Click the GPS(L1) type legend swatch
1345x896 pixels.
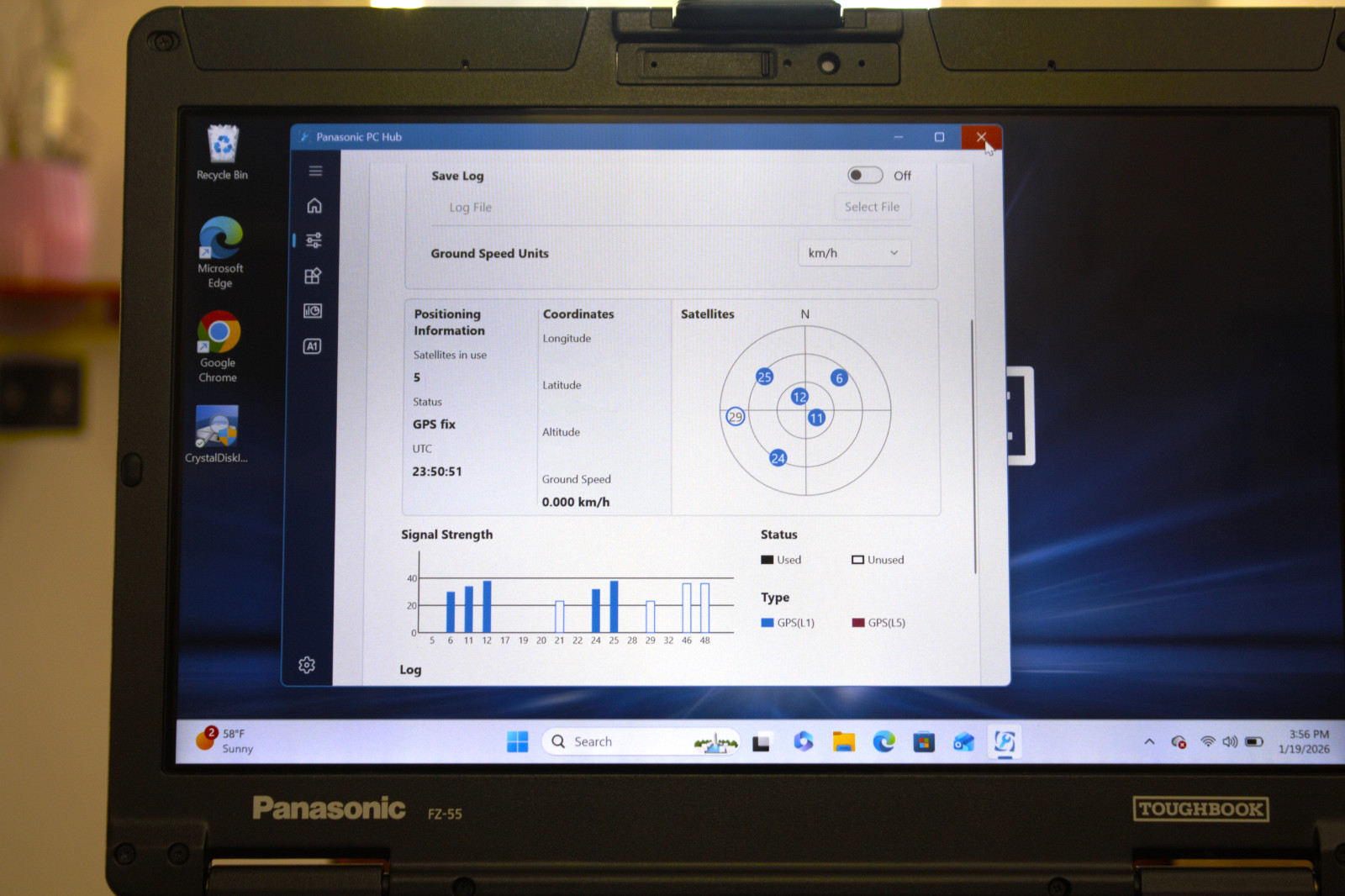[767, 623]
